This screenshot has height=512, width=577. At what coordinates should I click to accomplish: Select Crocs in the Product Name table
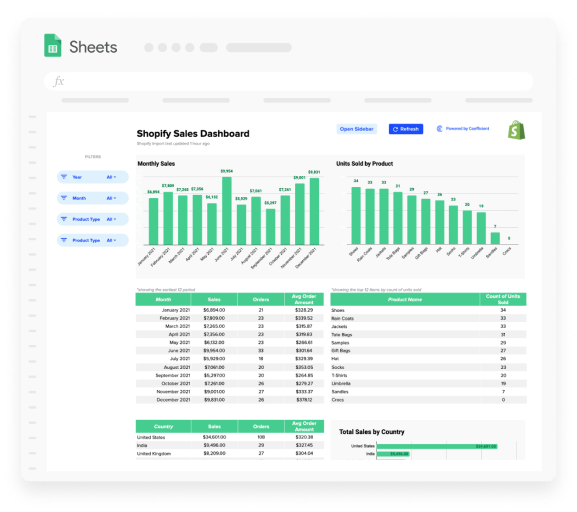click(x=337, y=400)
